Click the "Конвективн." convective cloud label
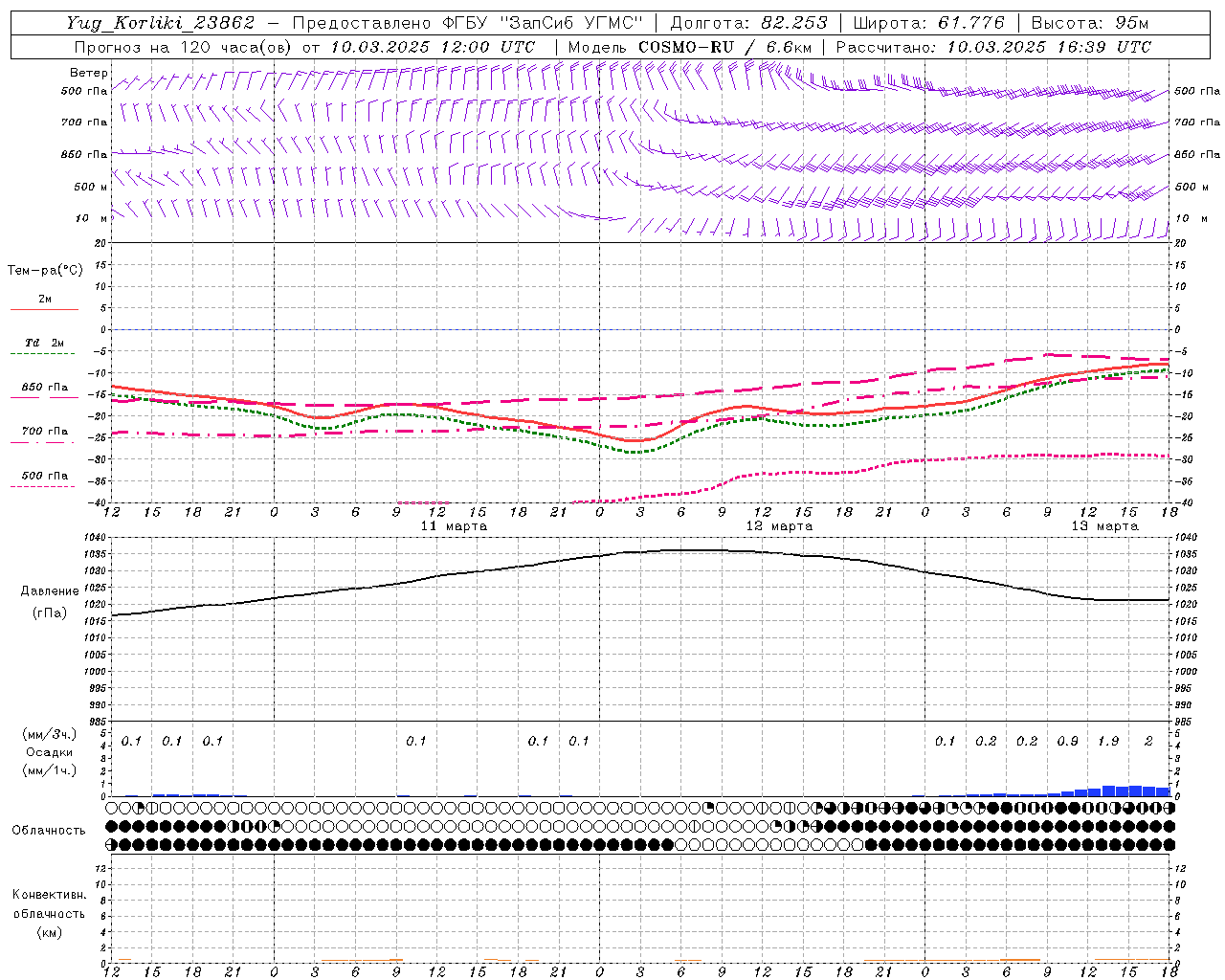Viewport: 1225px width, 980px height. click(x=49, y=895)
